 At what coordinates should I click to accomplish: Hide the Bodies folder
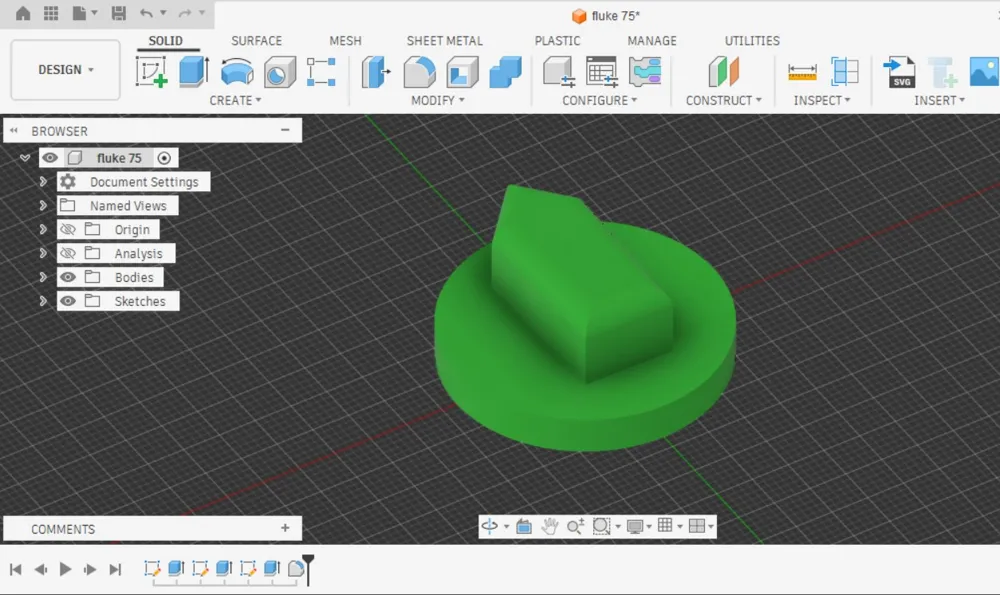[x=68, y=277]
